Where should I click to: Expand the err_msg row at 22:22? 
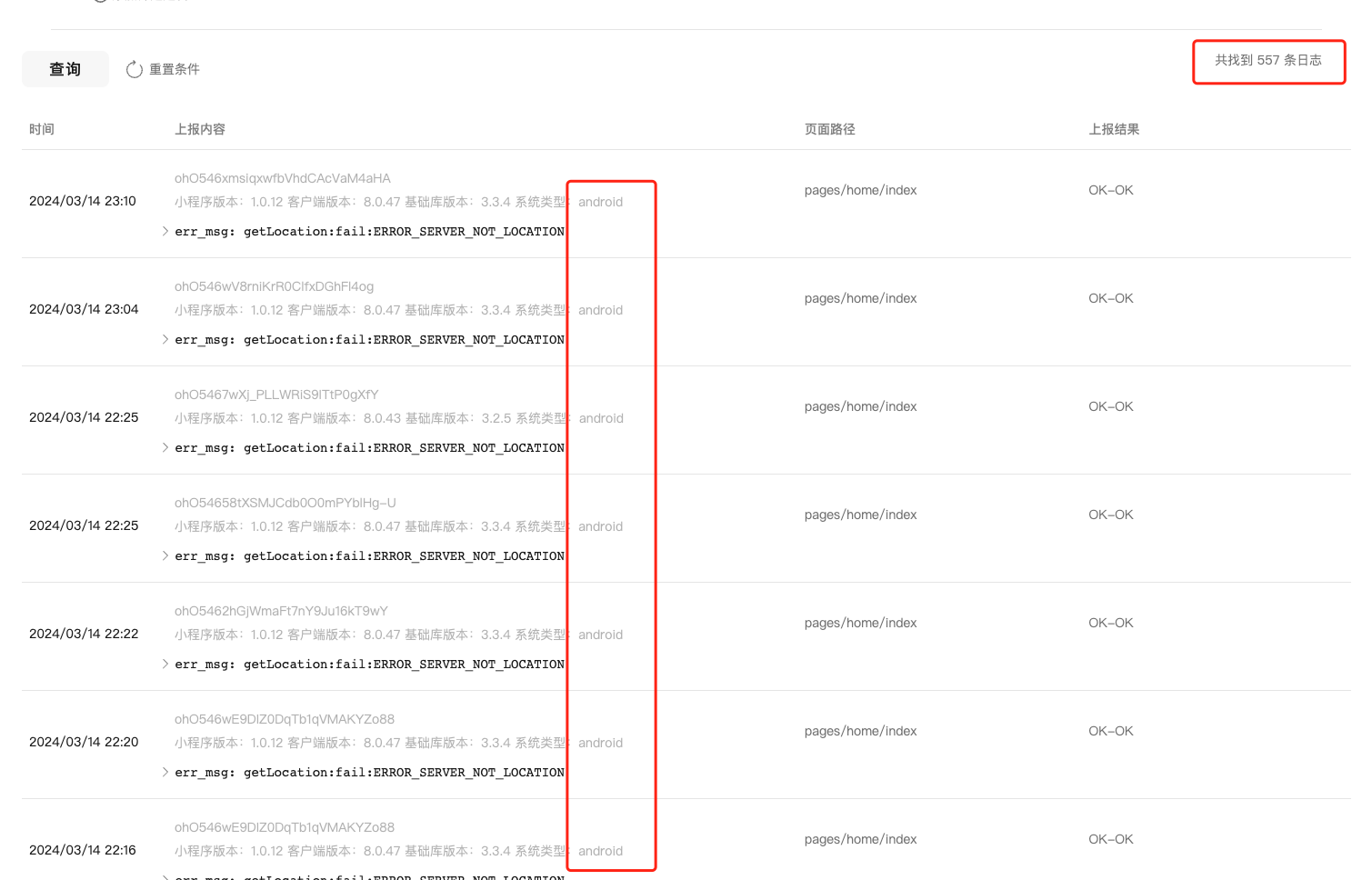165,664
